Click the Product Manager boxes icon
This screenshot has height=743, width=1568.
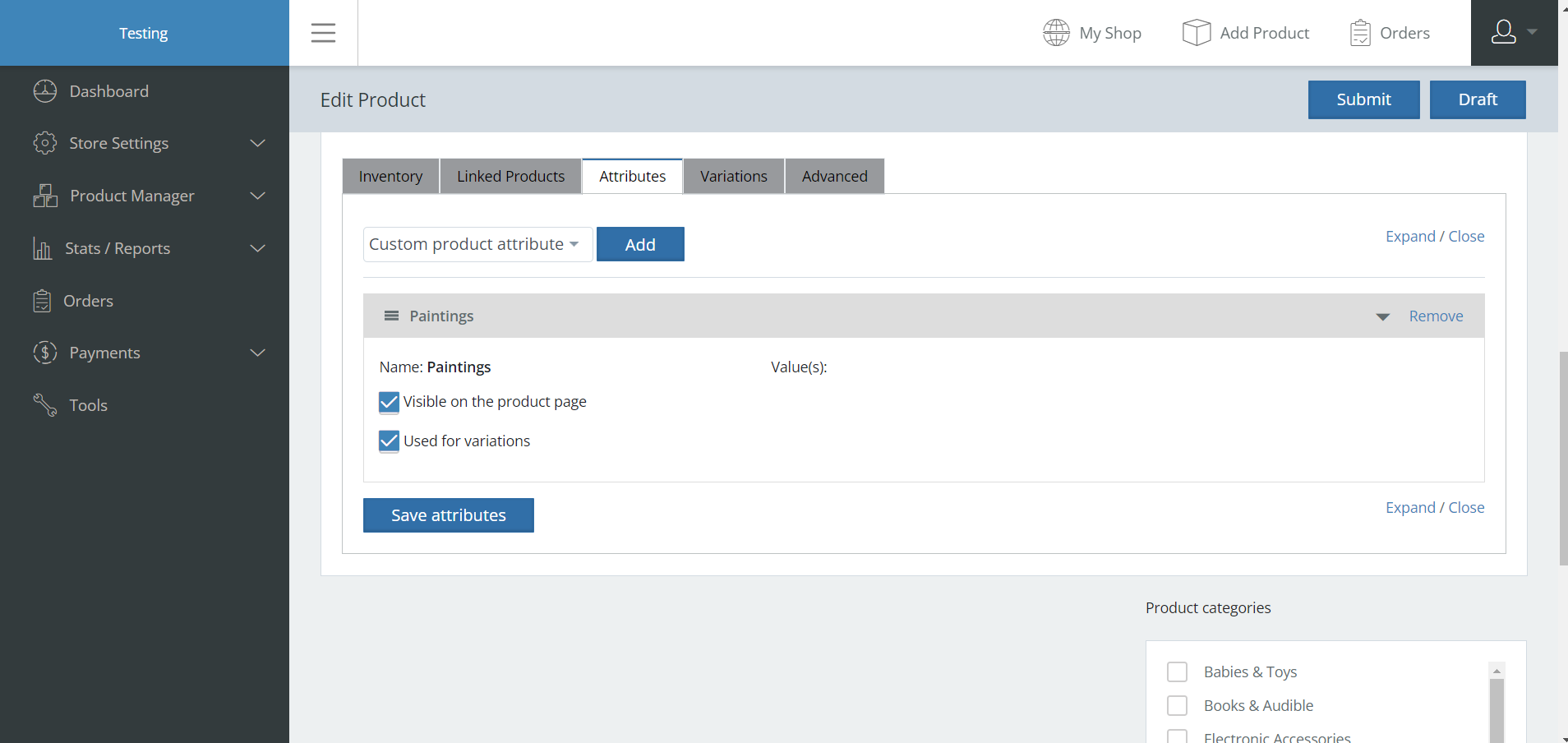45,196
